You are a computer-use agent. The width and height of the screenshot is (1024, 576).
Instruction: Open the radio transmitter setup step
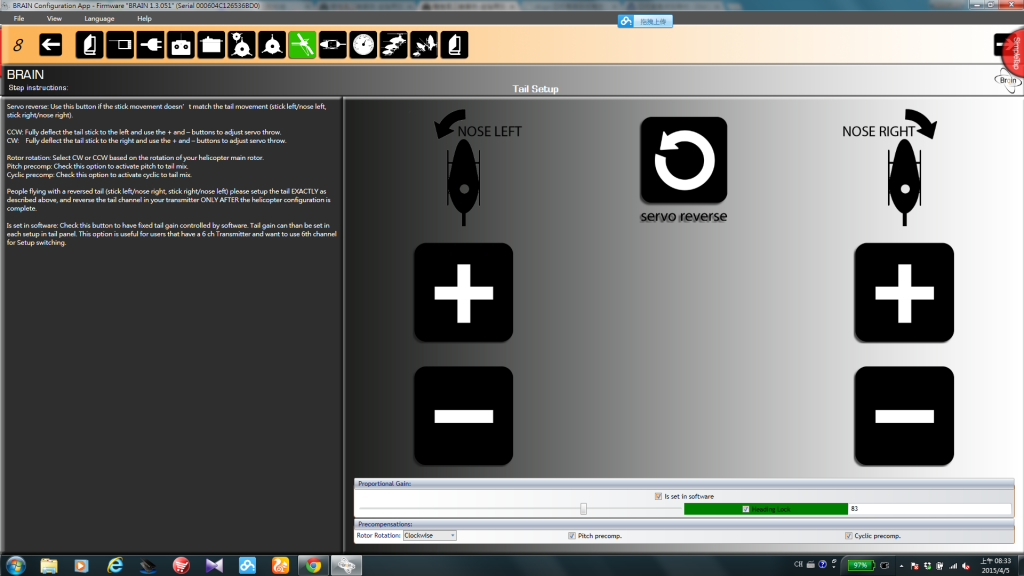click(181, 45)
